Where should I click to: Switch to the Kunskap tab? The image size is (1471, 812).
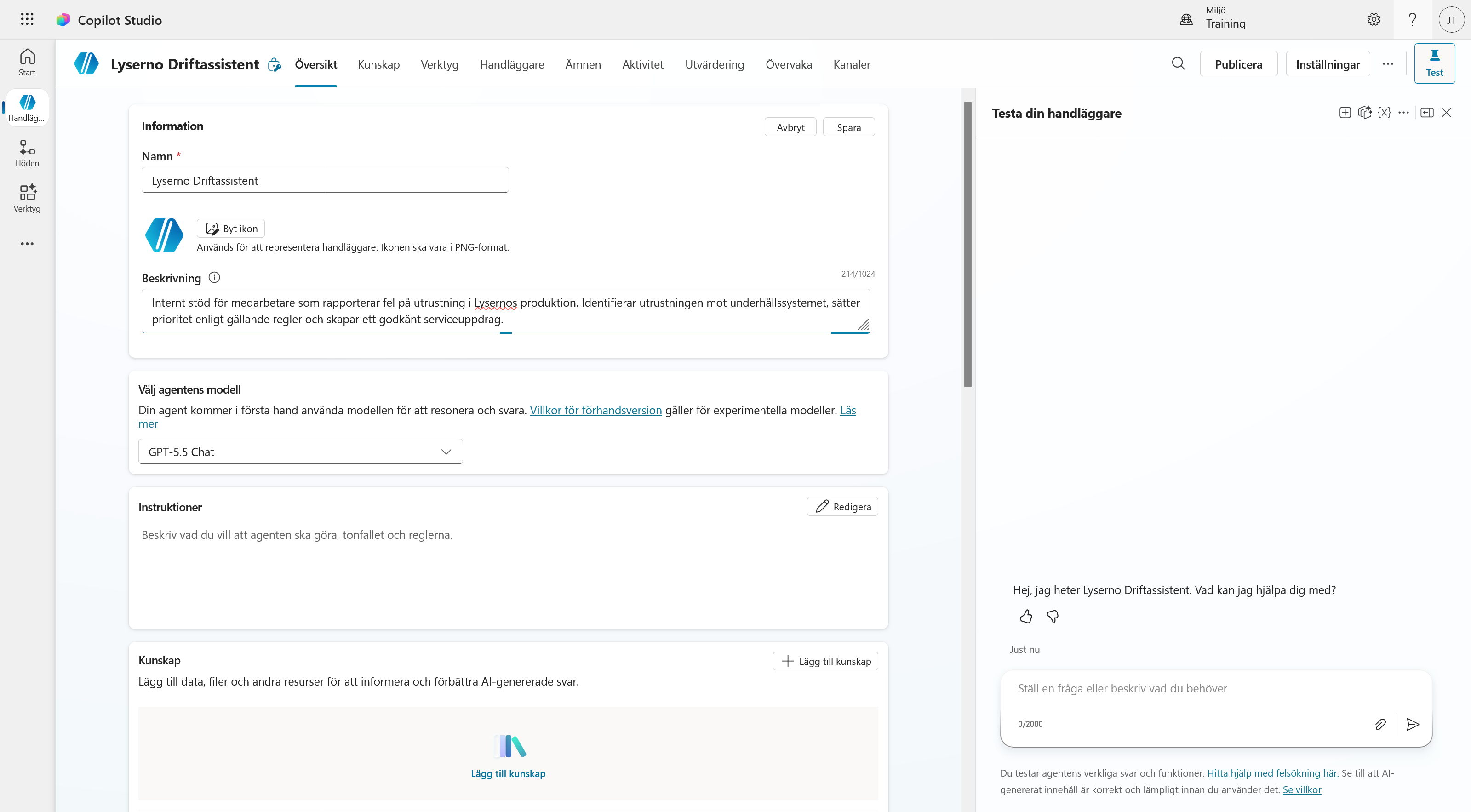(x=378, y=64)
